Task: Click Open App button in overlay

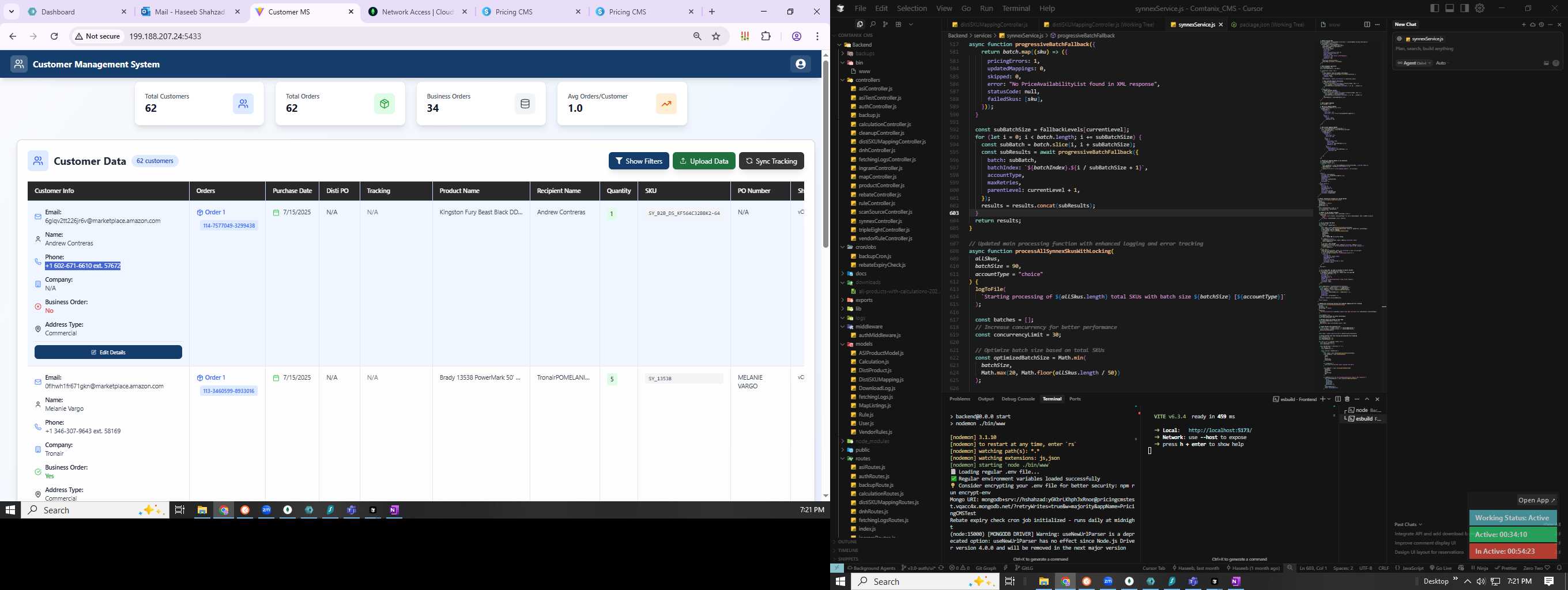Action: pos(1536,500)
